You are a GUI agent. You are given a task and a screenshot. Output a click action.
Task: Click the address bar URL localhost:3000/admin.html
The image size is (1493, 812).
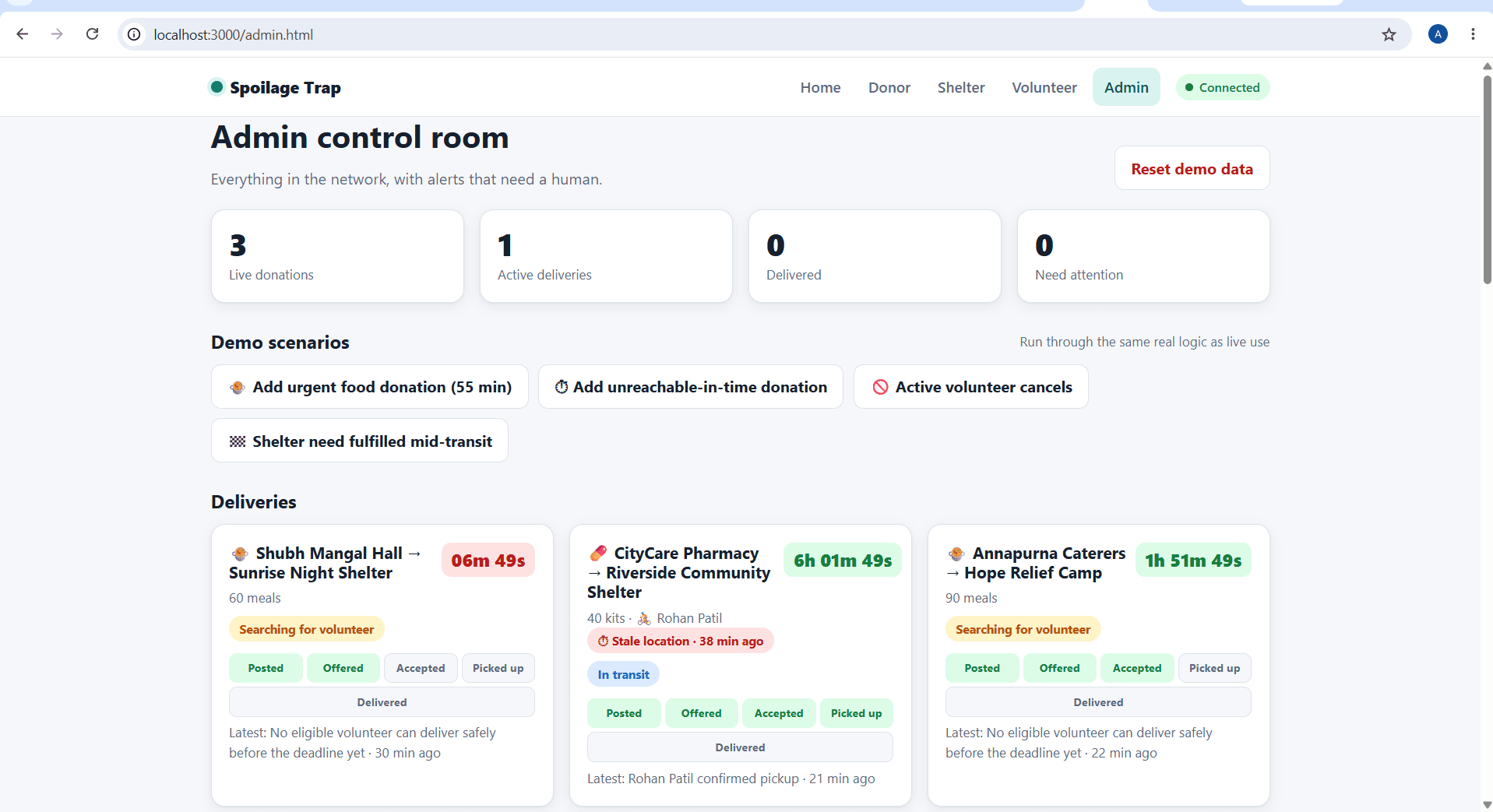coord(234,35)
